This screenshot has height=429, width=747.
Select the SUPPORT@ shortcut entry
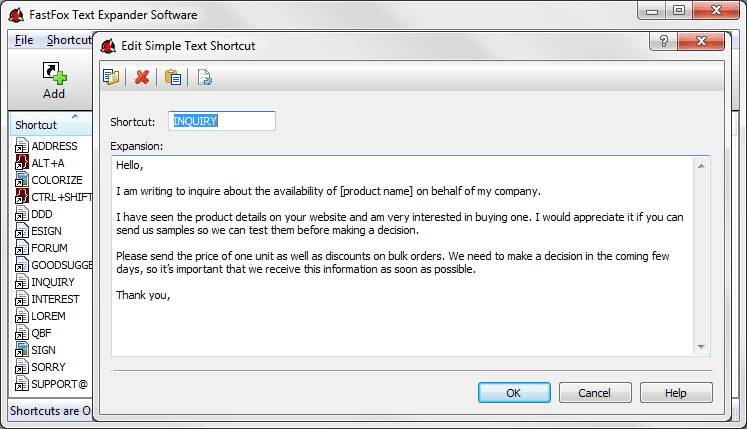point(58,384)
